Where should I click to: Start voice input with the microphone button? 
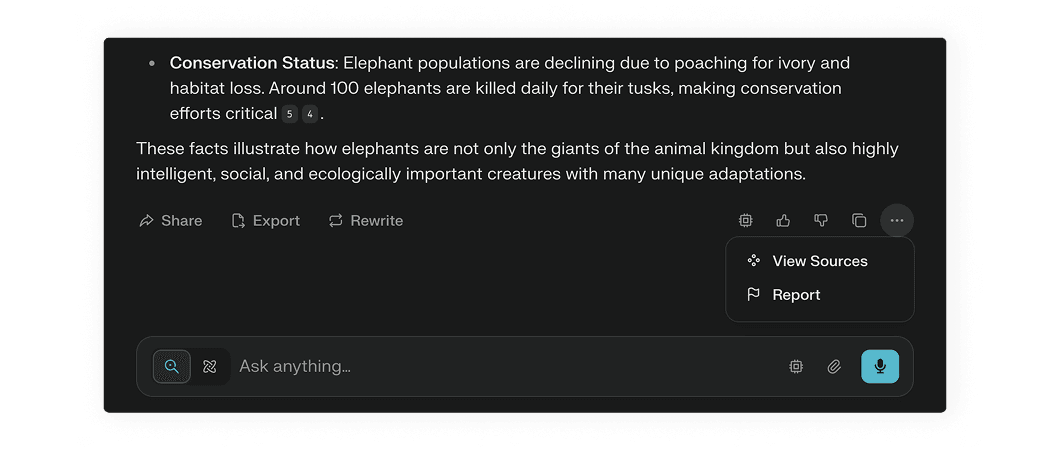(880, 367)
